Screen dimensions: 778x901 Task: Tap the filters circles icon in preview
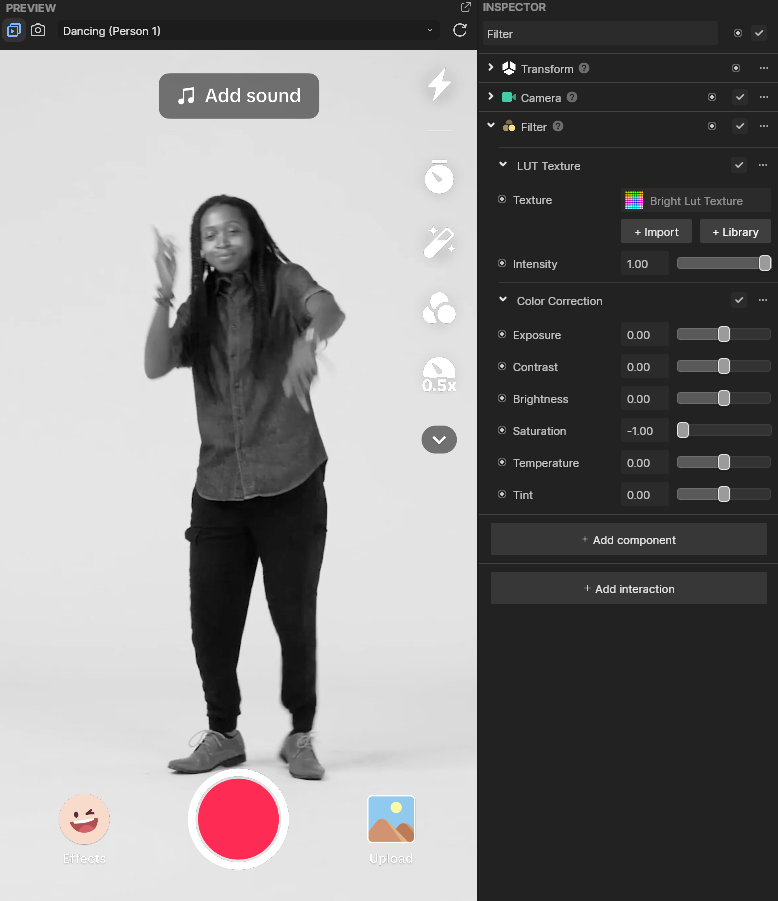[x=439, y=308]
